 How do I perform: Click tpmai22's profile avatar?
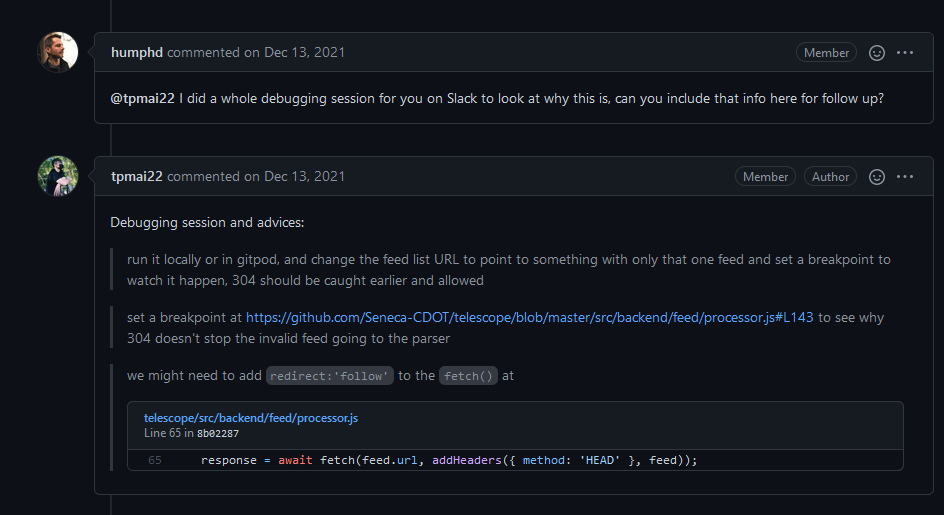57,176
